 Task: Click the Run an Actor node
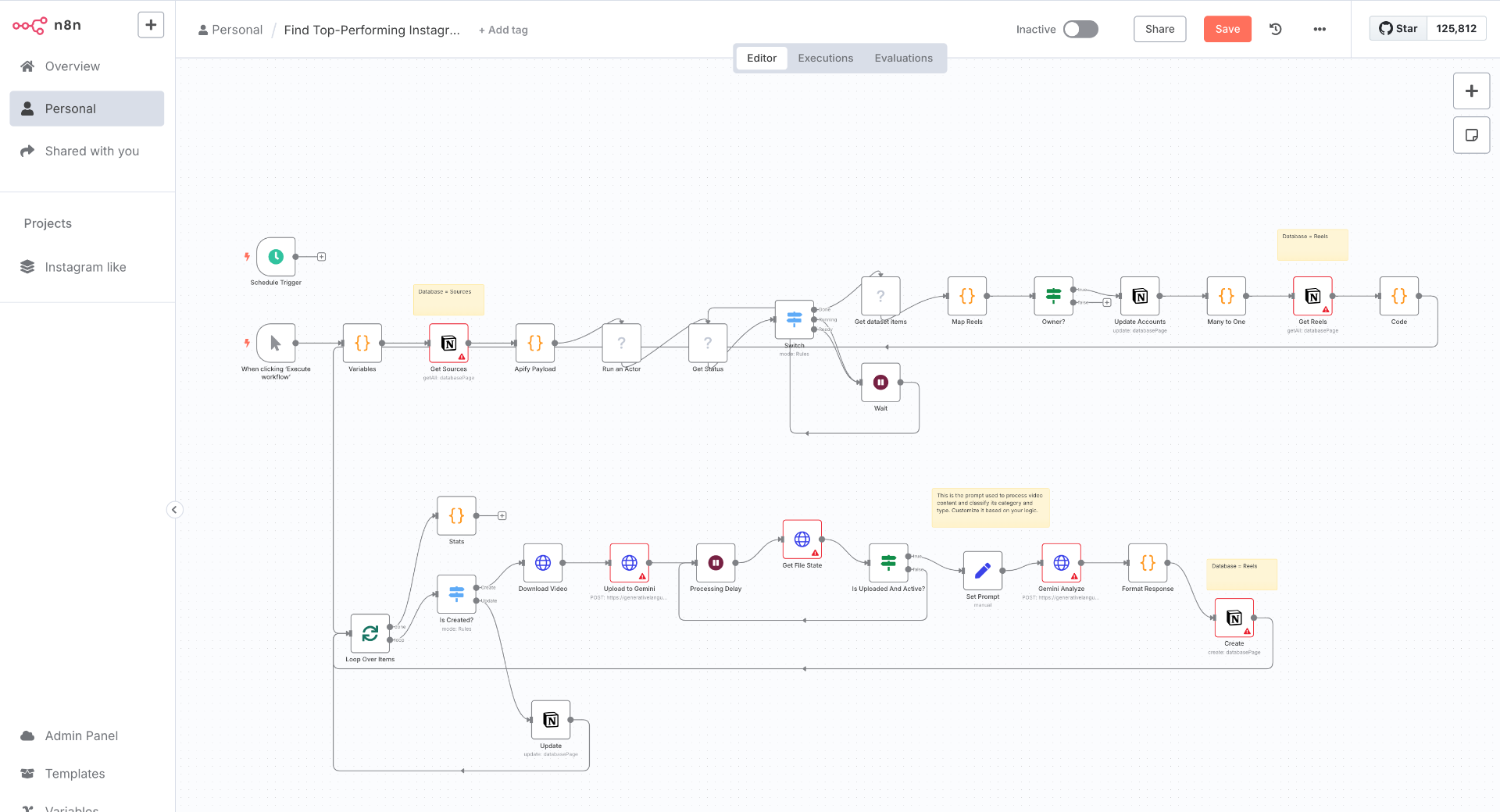(621, 343)
